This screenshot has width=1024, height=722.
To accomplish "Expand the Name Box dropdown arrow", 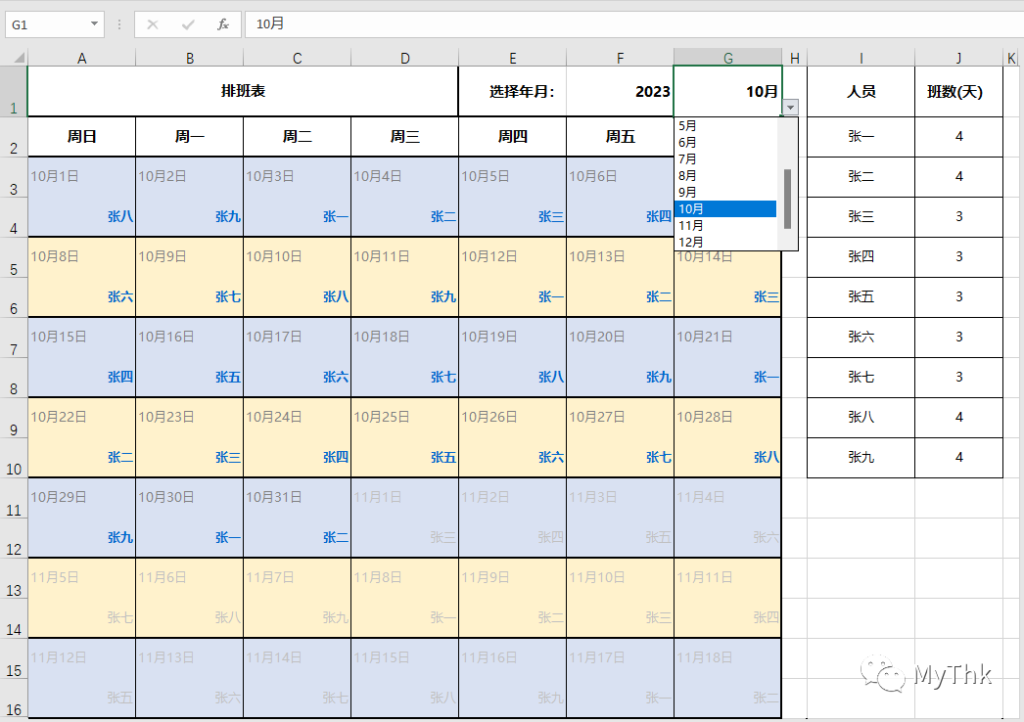I will [x=95, y=24].
